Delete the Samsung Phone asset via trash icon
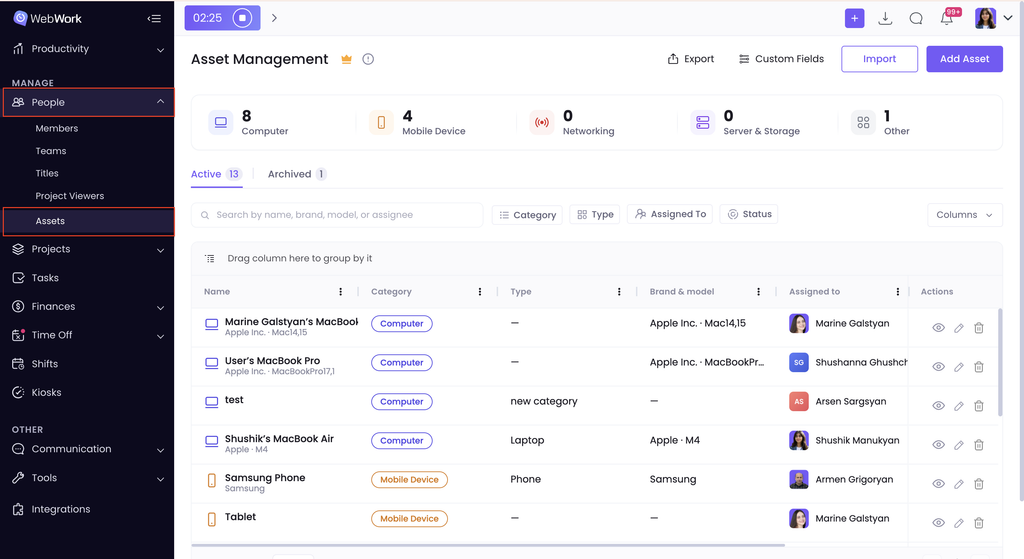 click(978, 484)
